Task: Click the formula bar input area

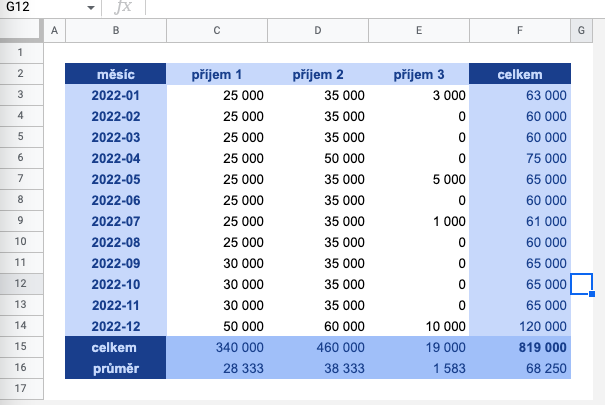Action: point(375,7)
